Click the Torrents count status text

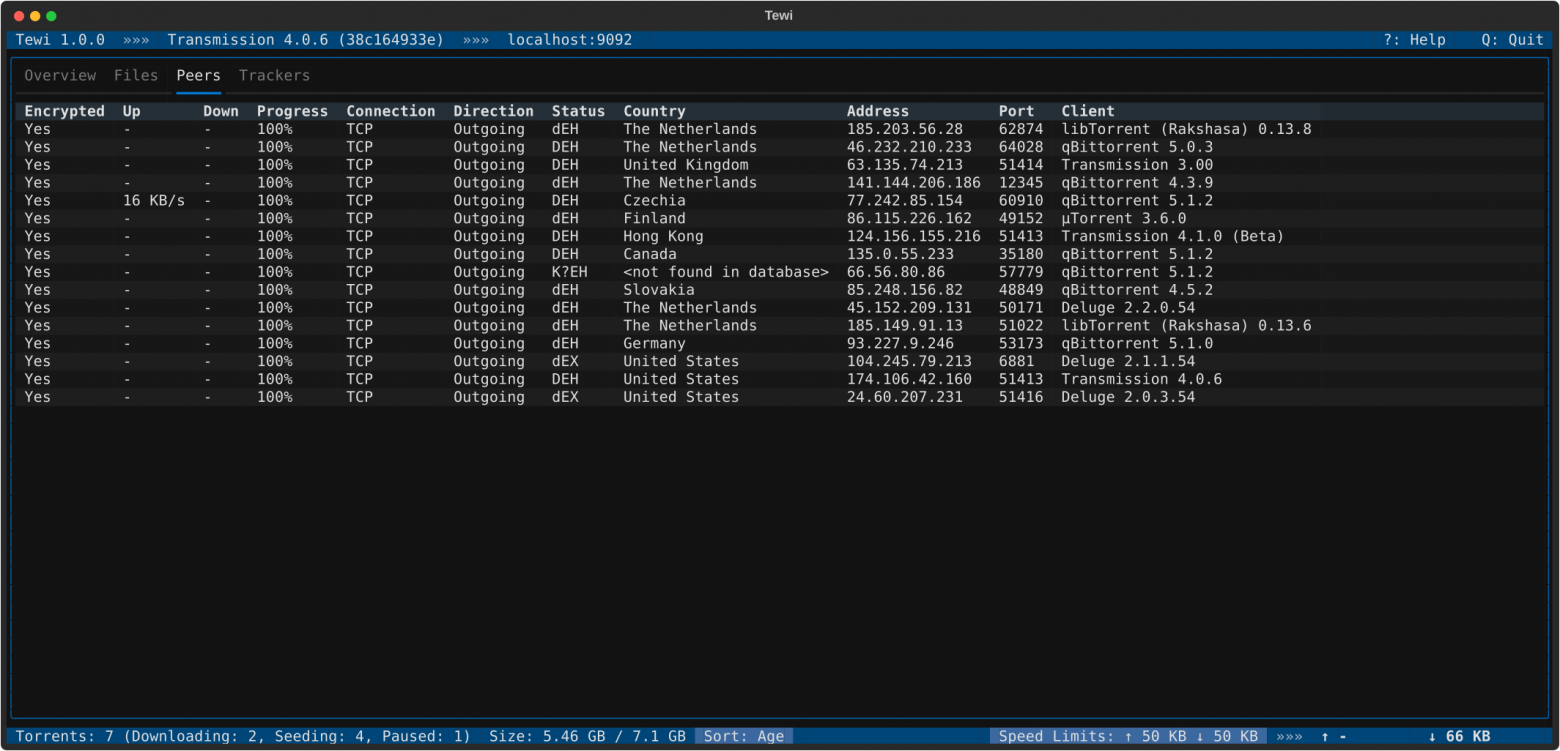(x=243, y=736)
